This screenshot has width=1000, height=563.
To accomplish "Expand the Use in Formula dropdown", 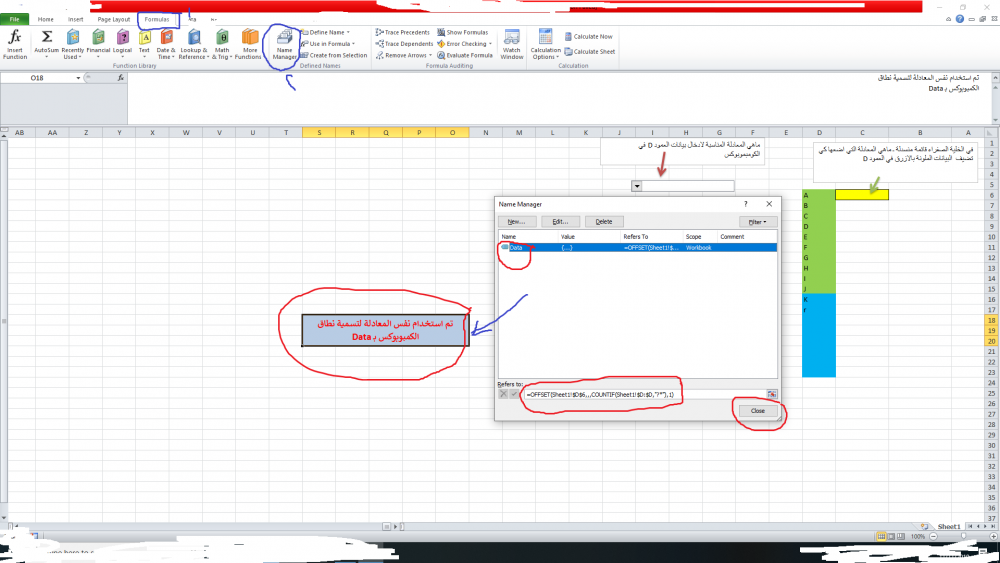I will coord(353,44).
